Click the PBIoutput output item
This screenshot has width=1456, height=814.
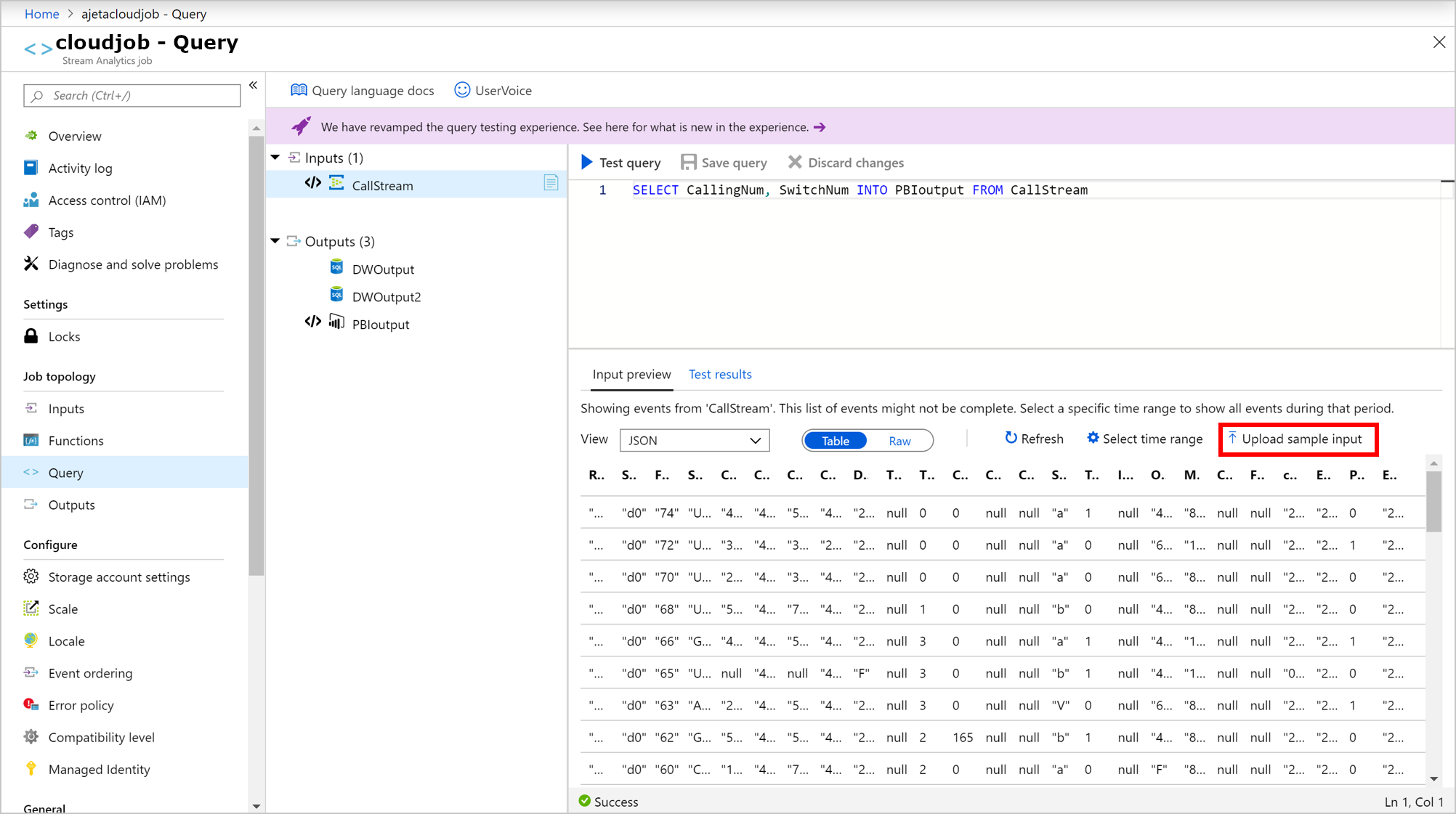380,324
